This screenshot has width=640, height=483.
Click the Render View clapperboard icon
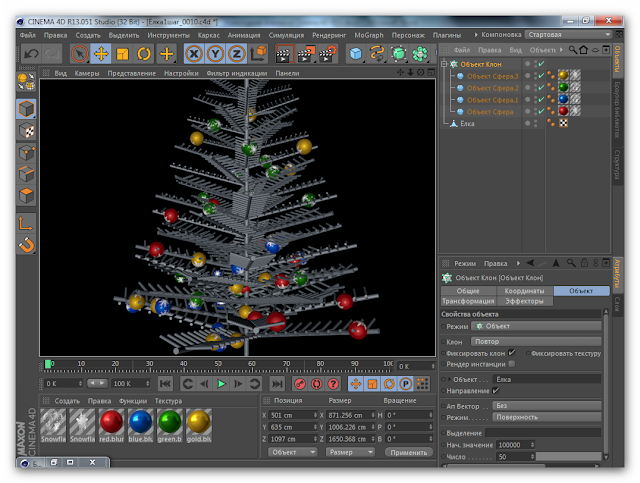(x=283, y=53)
